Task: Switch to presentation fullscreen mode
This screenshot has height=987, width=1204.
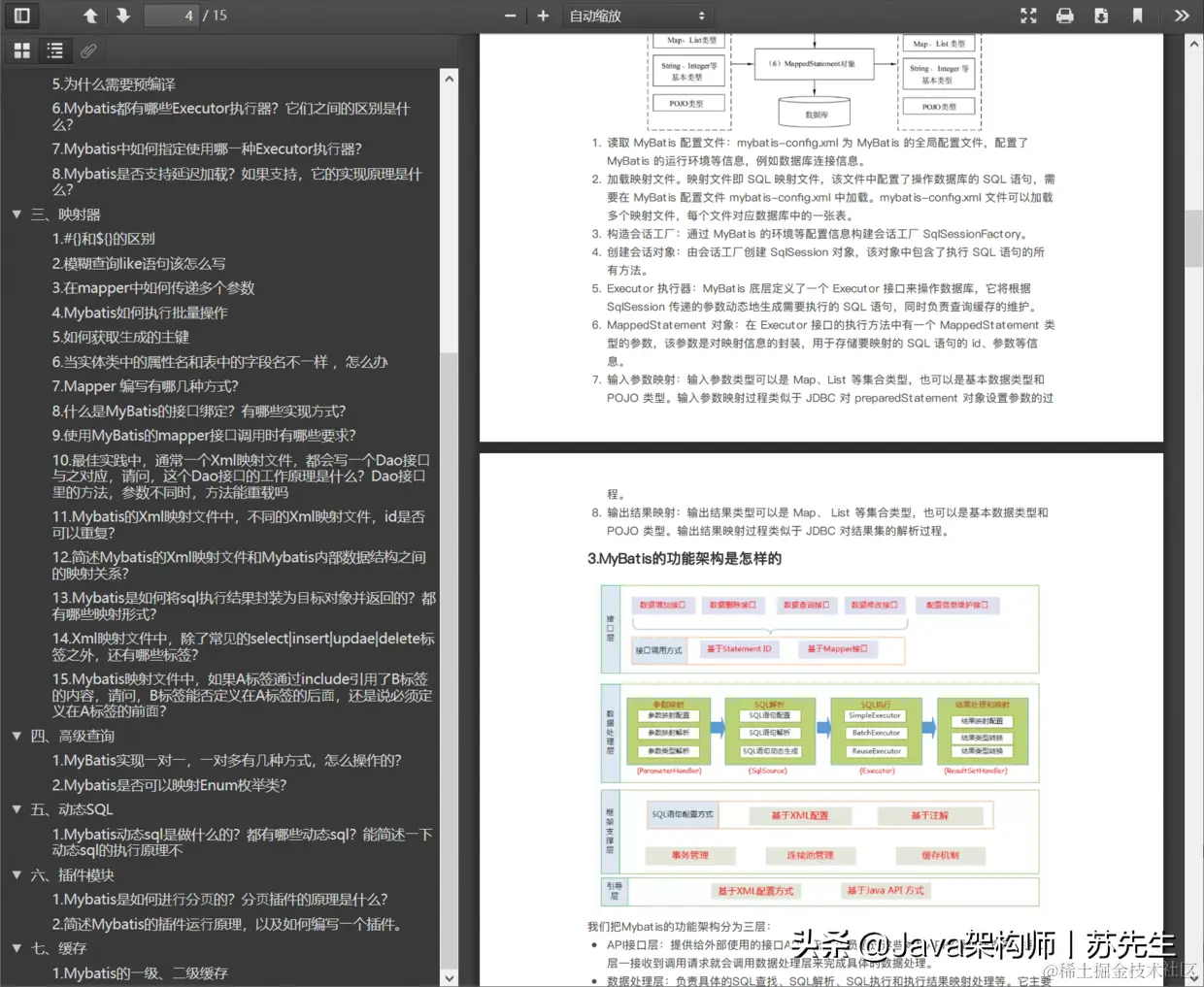Action: [x=1028, y=16]
